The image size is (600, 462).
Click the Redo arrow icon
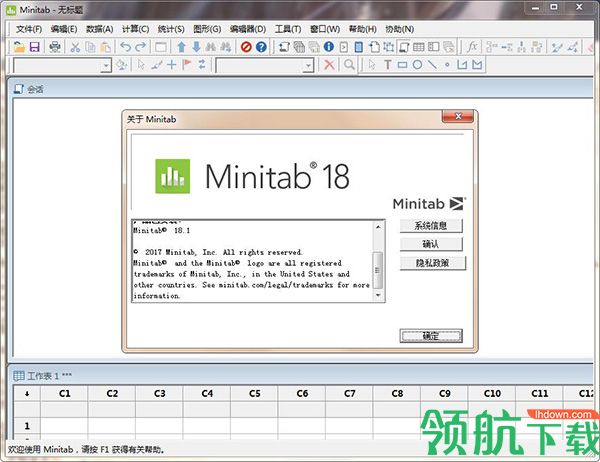[140, 47]
